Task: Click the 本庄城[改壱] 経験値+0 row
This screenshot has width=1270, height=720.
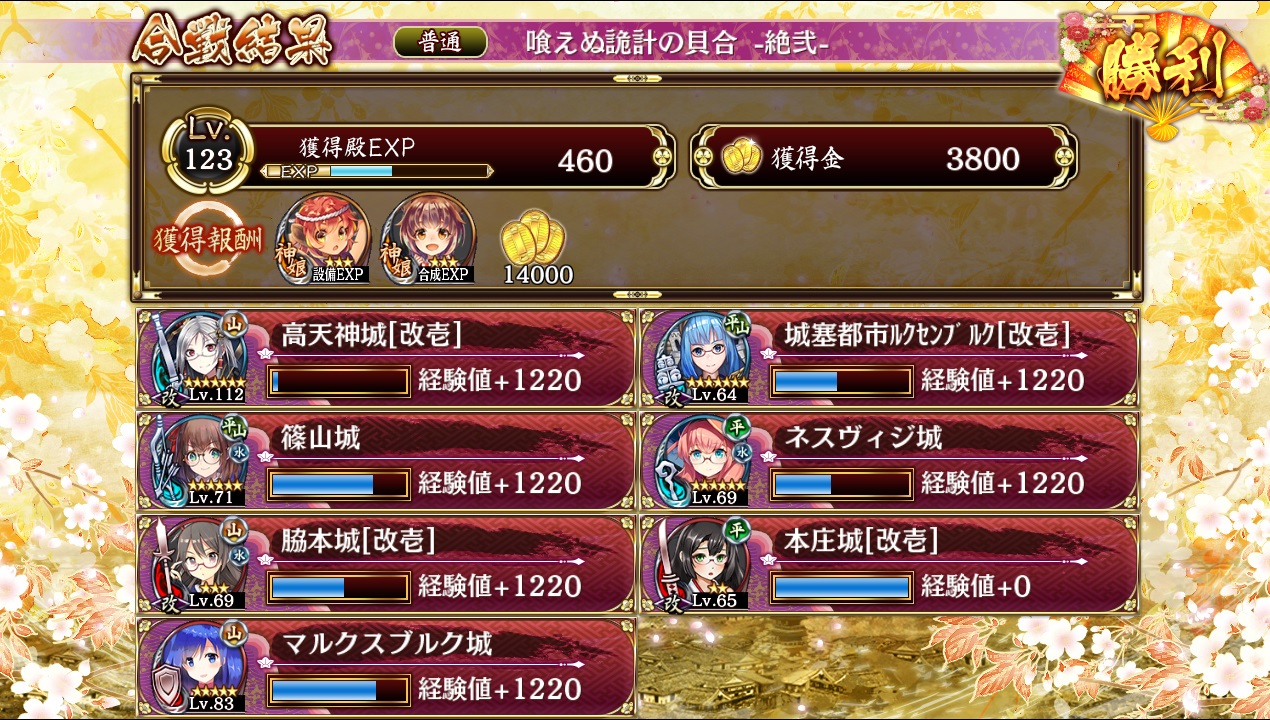Action: pyautogui.click(x=889, y=563)
